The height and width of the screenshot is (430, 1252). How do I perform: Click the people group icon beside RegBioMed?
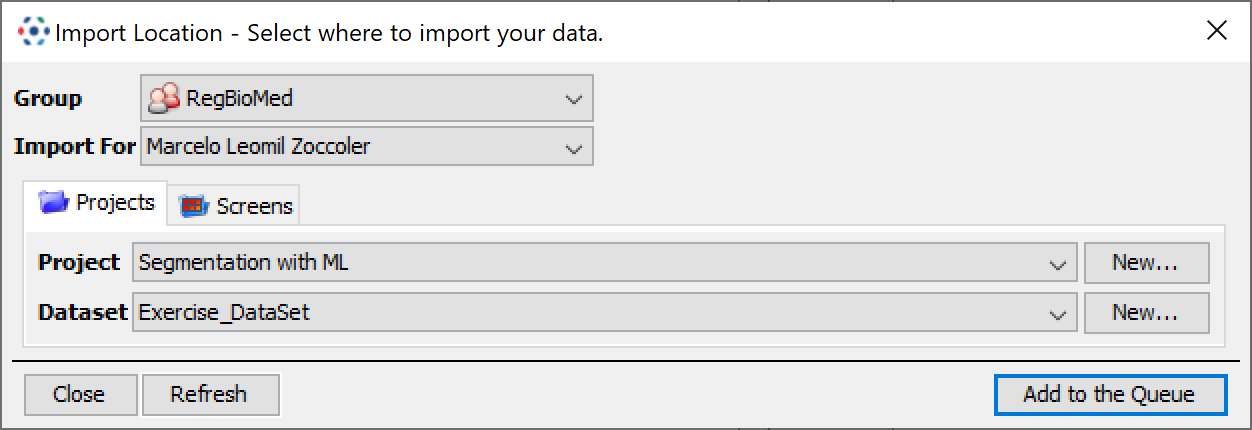[164, 98]
